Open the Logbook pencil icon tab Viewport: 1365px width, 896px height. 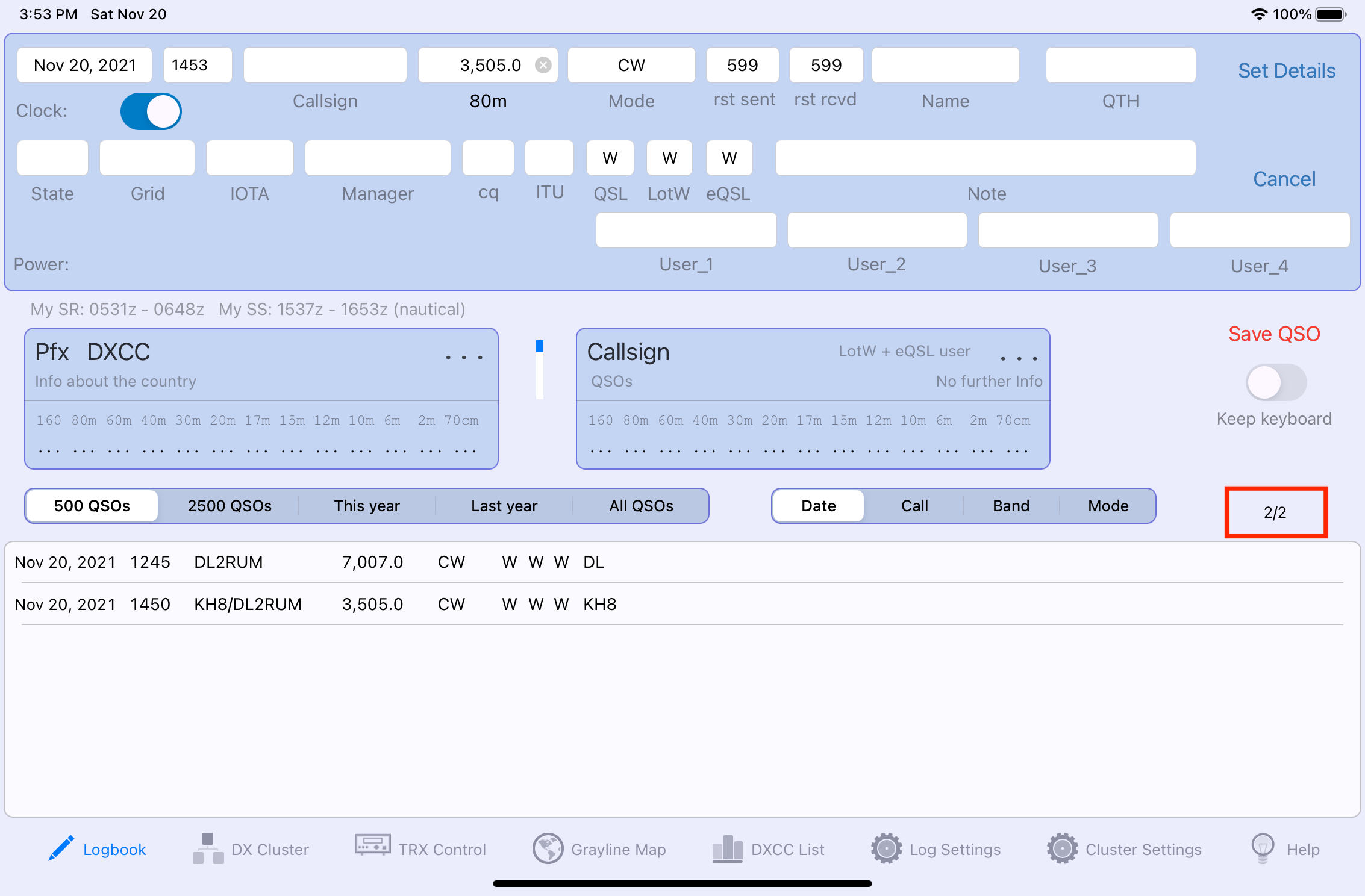pyautogui.click(x=61, y=849)
